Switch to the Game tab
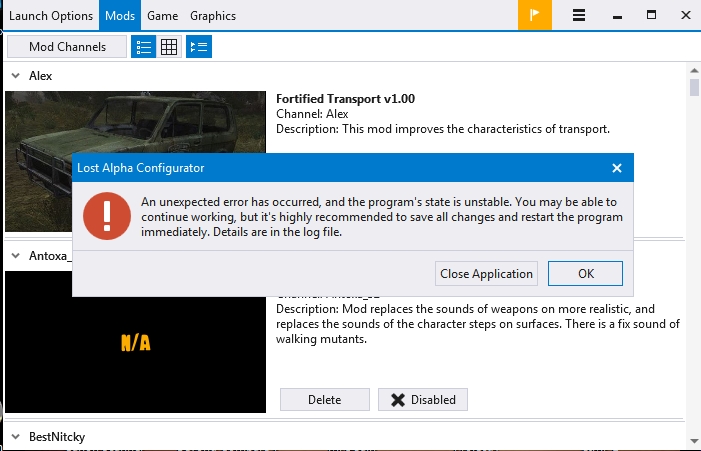 (163, 16)
